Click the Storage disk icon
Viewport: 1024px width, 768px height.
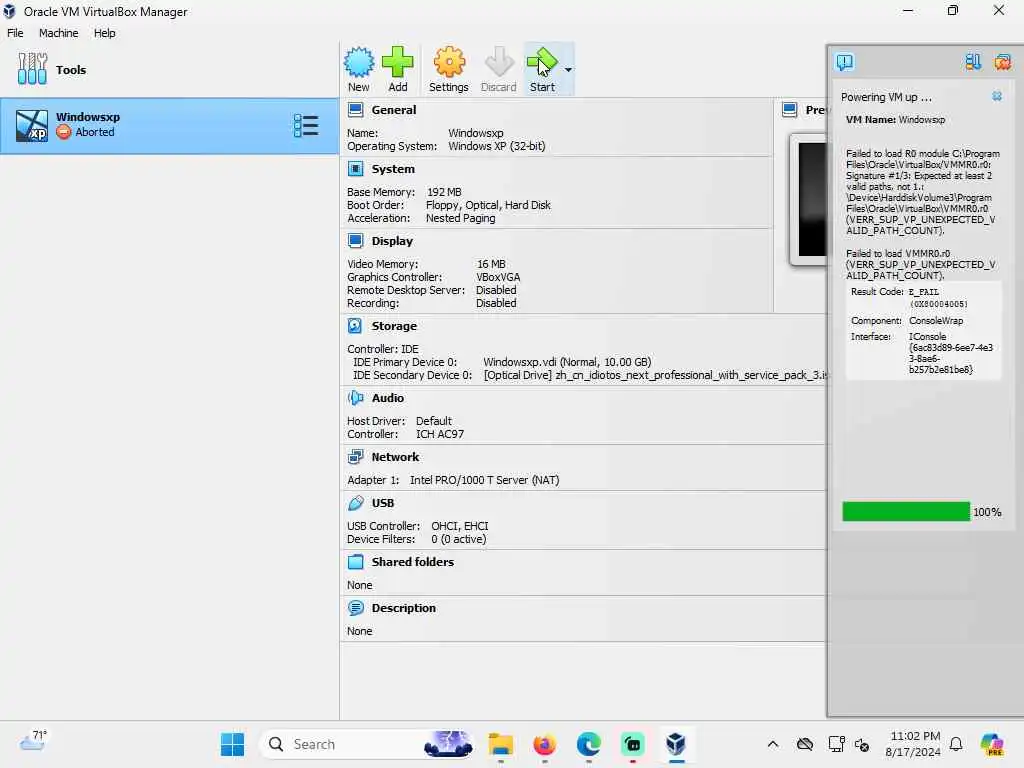(x=355, y=326)
